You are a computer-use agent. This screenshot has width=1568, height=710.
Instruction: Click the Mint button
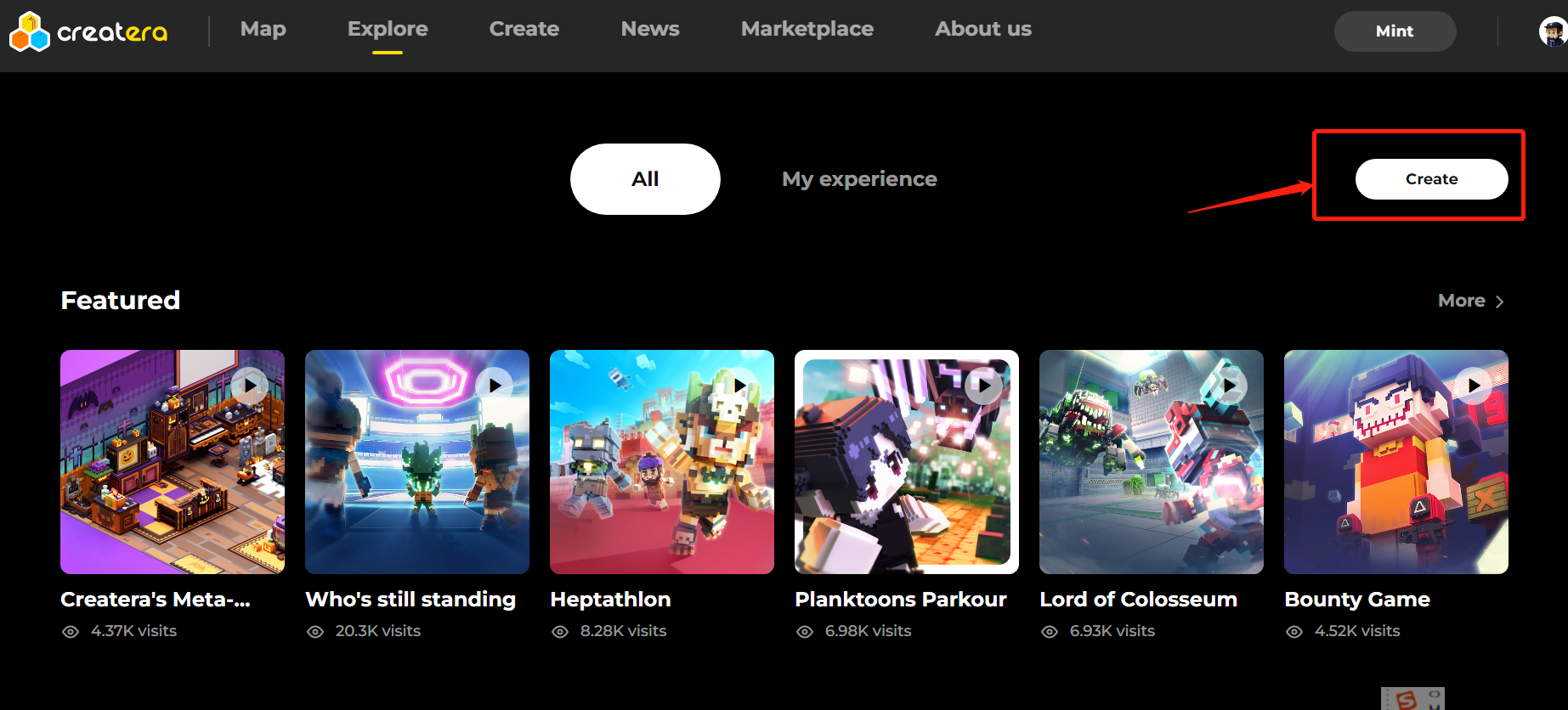[x=1395, y=31]
